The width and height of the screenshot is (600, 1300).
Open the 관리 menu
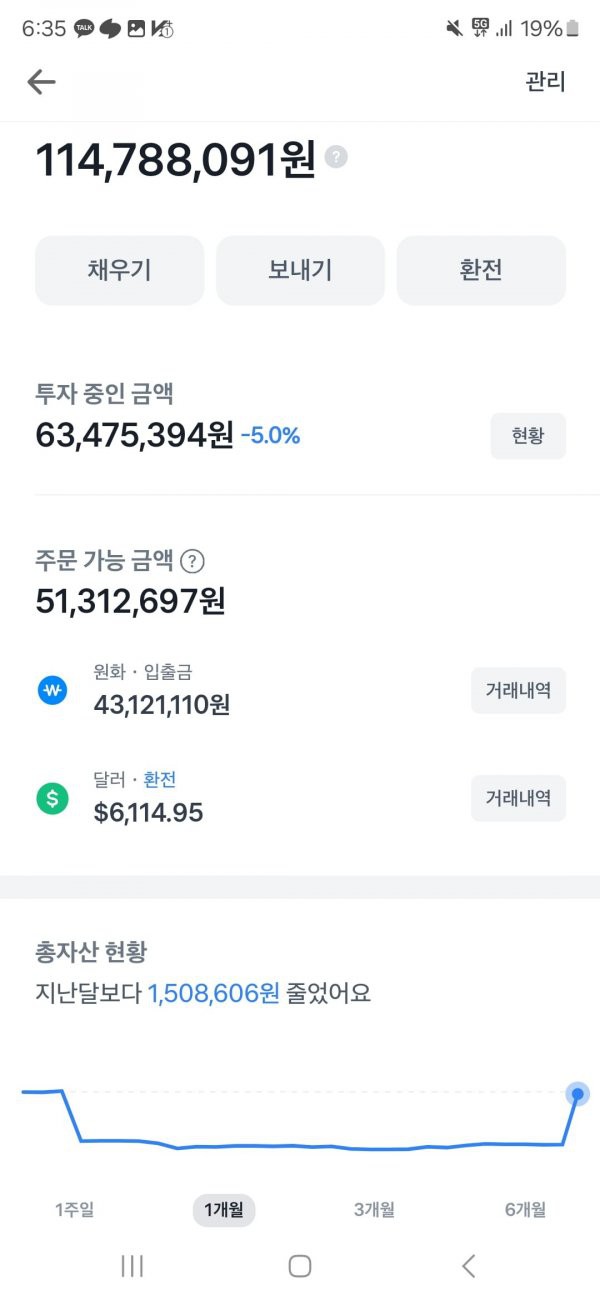point(545,82)
